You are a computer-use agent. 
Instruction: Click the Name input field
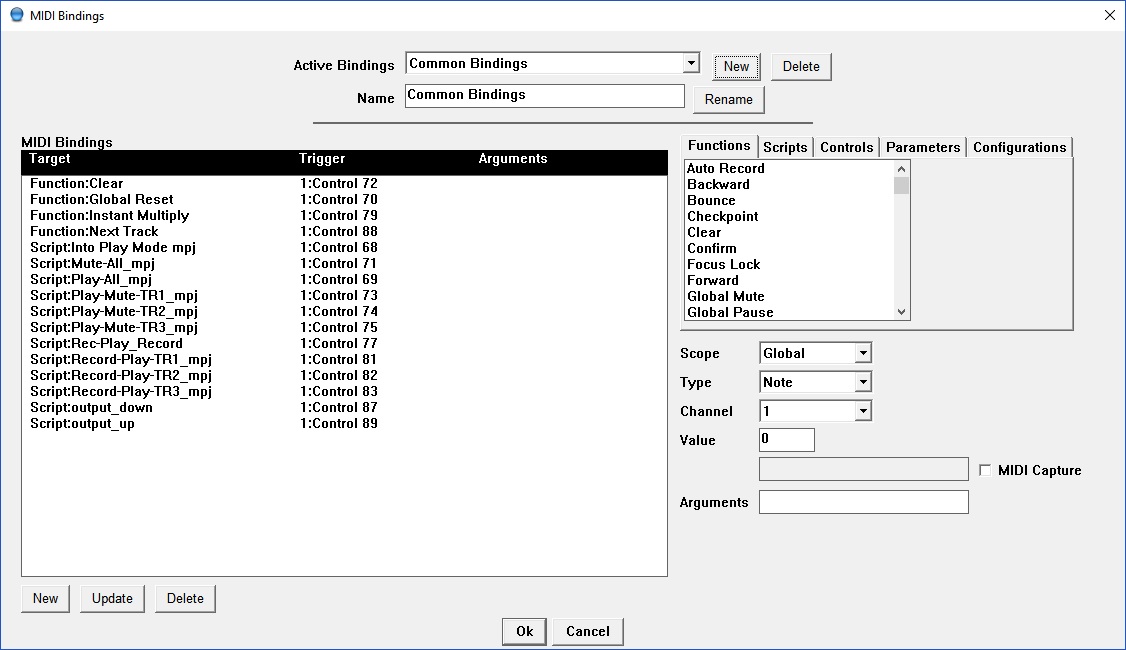pyautogui.click(x=544, y=96)
